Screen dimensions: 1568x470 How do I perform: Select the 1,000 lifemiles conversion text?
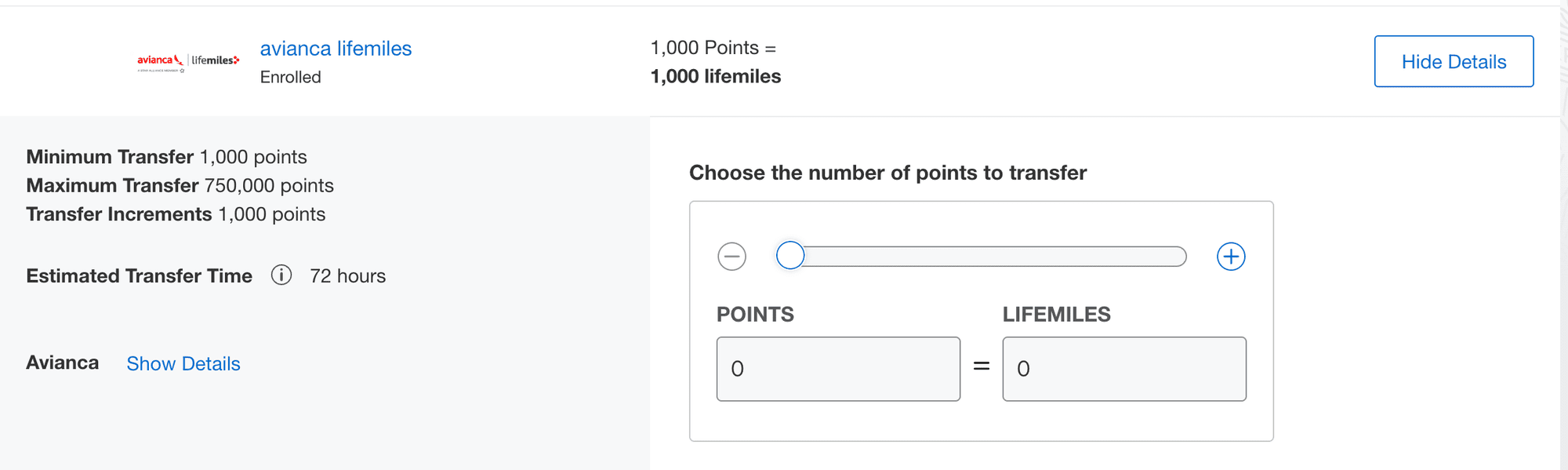pyautogui.click(x=716, y=76)
